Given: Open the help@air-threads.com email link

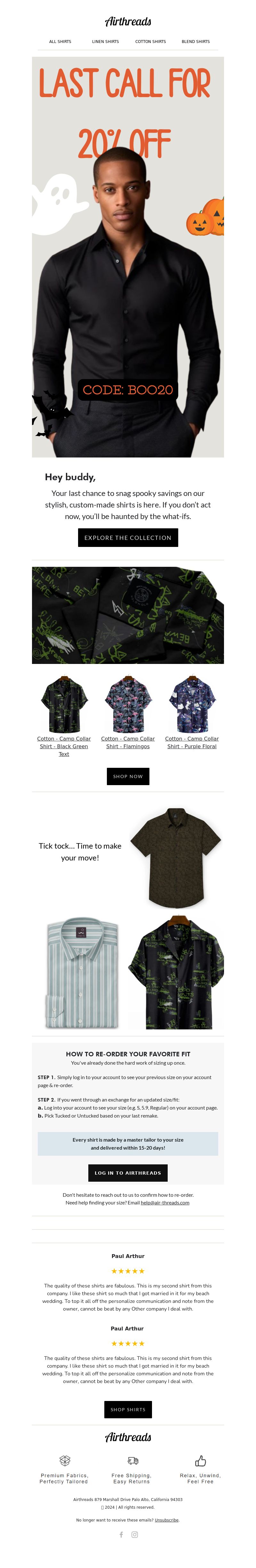Looking at the screenshot, I should [x=165, y=1202].
